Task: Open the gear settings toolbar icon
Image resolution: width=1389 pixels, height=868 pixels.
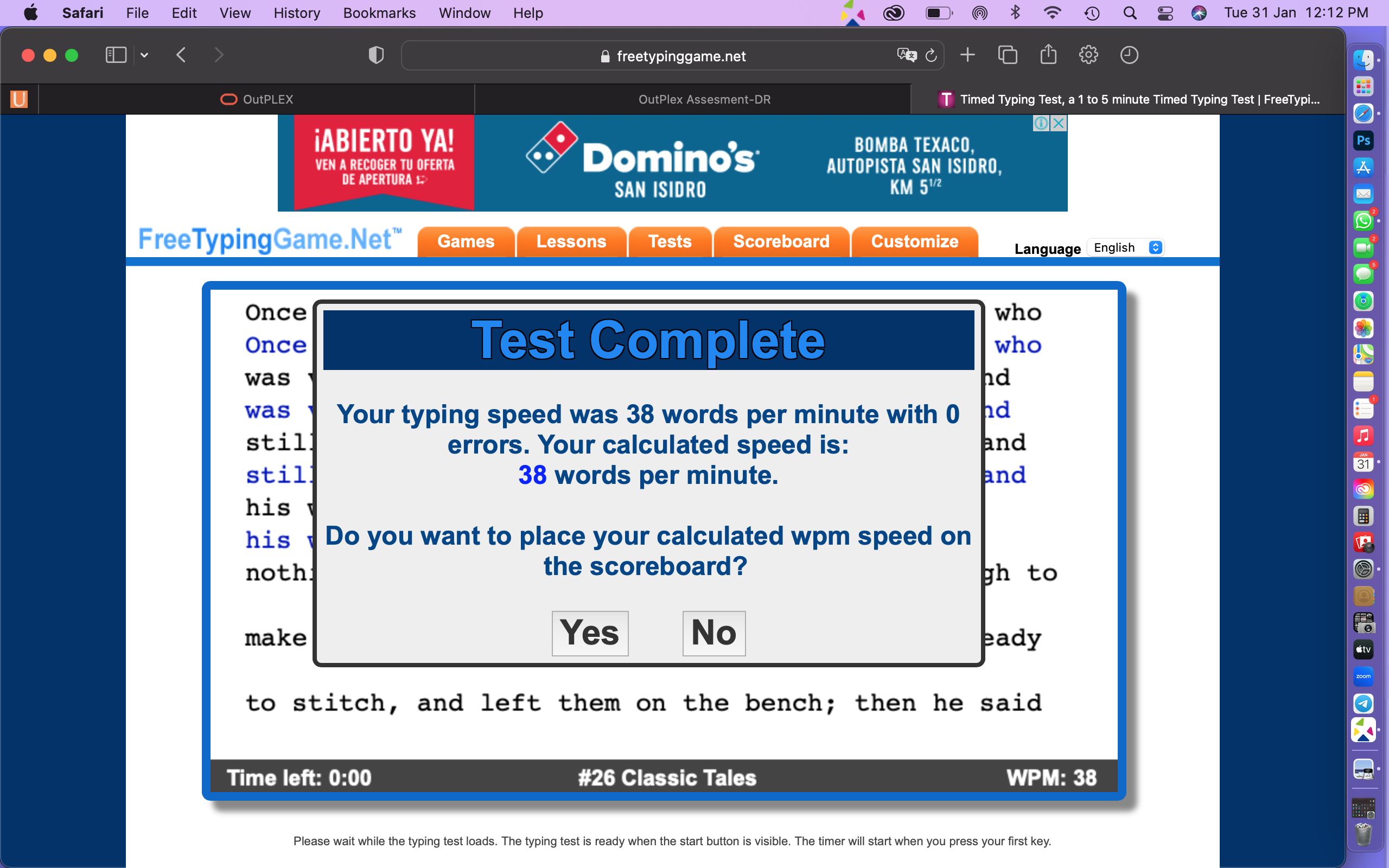Action: 1088,55
